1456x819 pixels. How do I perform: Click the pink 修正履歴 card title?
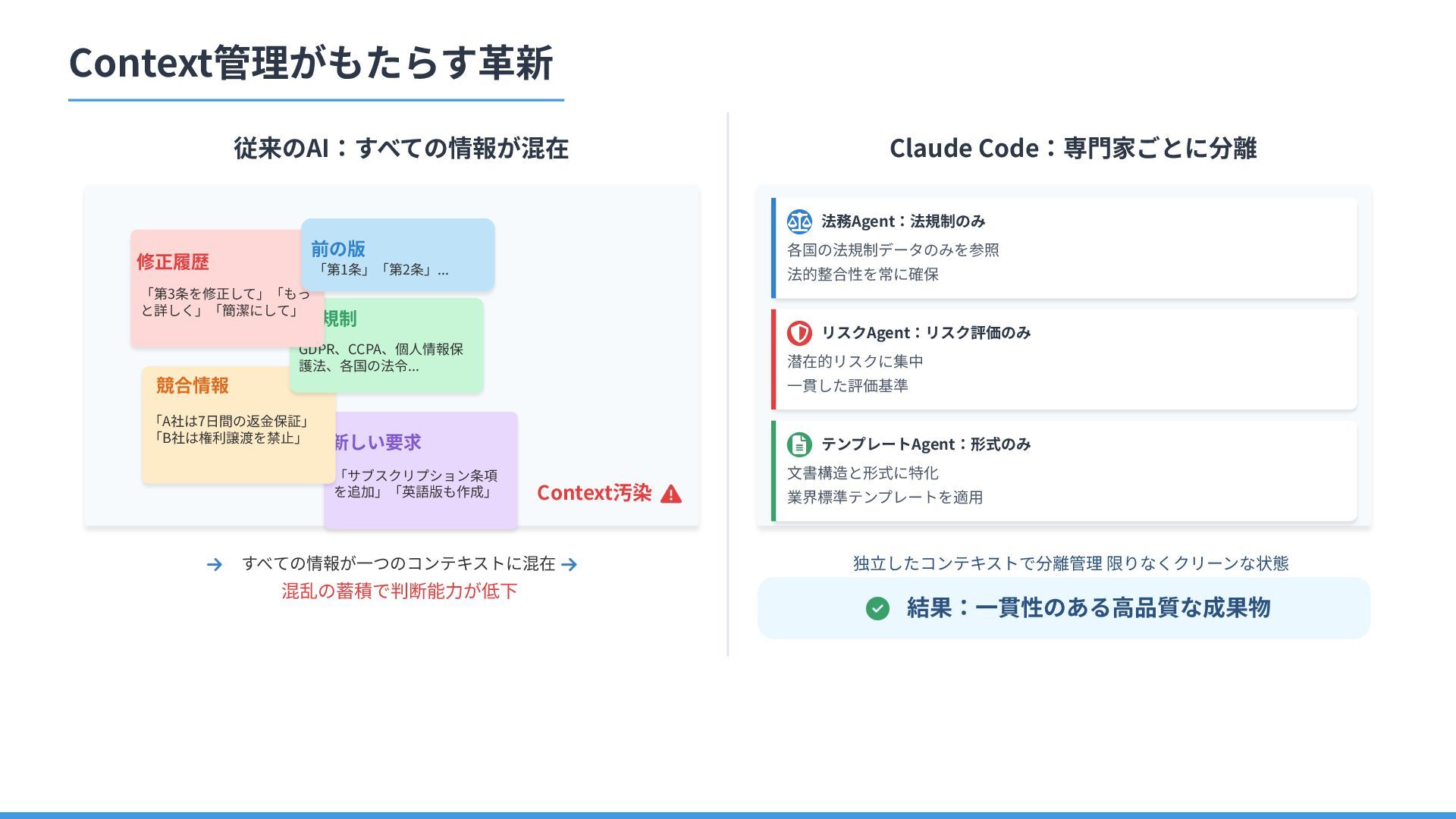pyautogui.click(x=173, y=262)
